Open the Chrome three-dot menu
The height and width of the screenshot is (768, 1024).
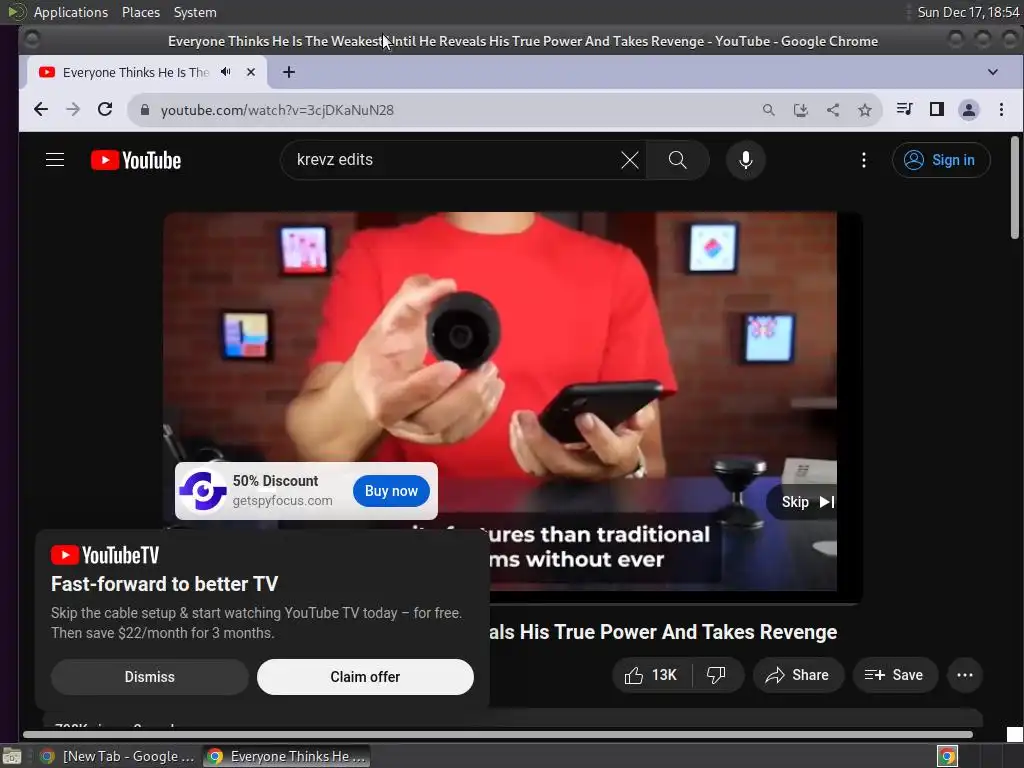[x=1001, y=110]
